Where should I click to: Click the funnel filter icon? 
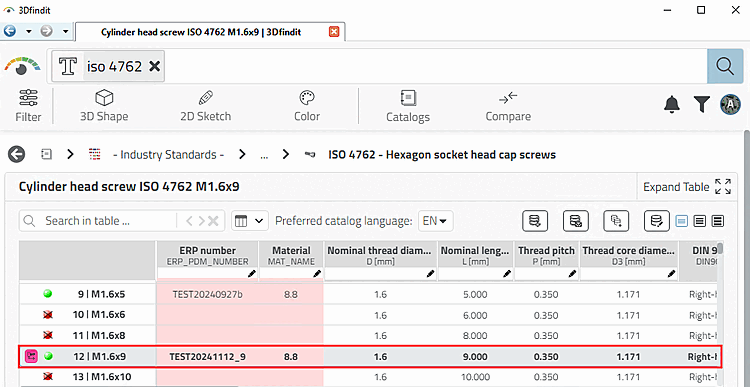click(702, 104)
